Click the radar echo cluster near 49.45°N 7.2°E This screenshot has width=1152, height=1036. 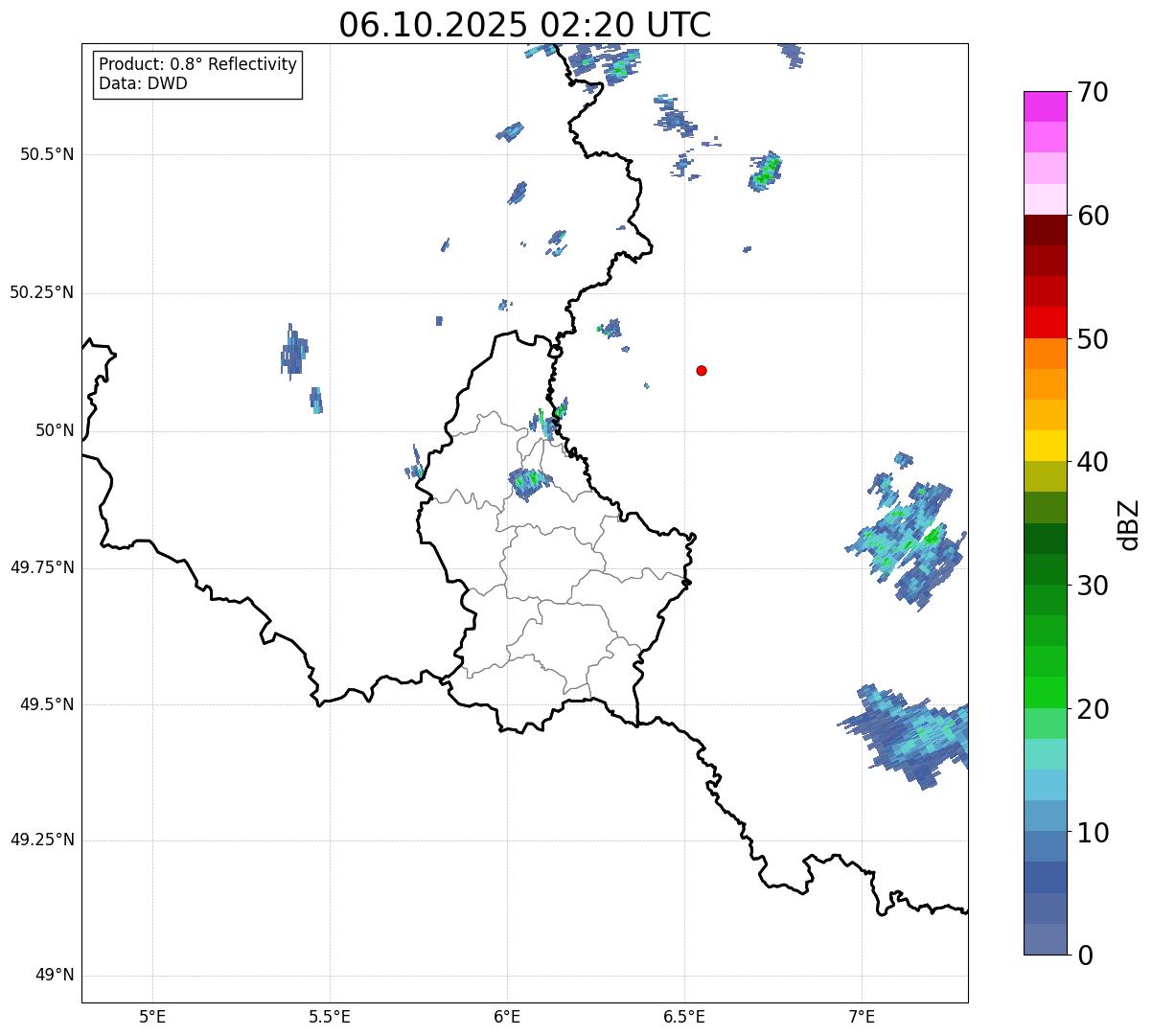coord(907,737)
